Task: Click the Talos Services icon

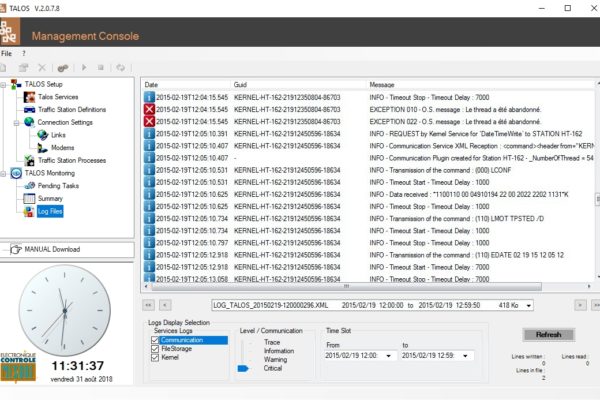Action: [x=29, y=97]
